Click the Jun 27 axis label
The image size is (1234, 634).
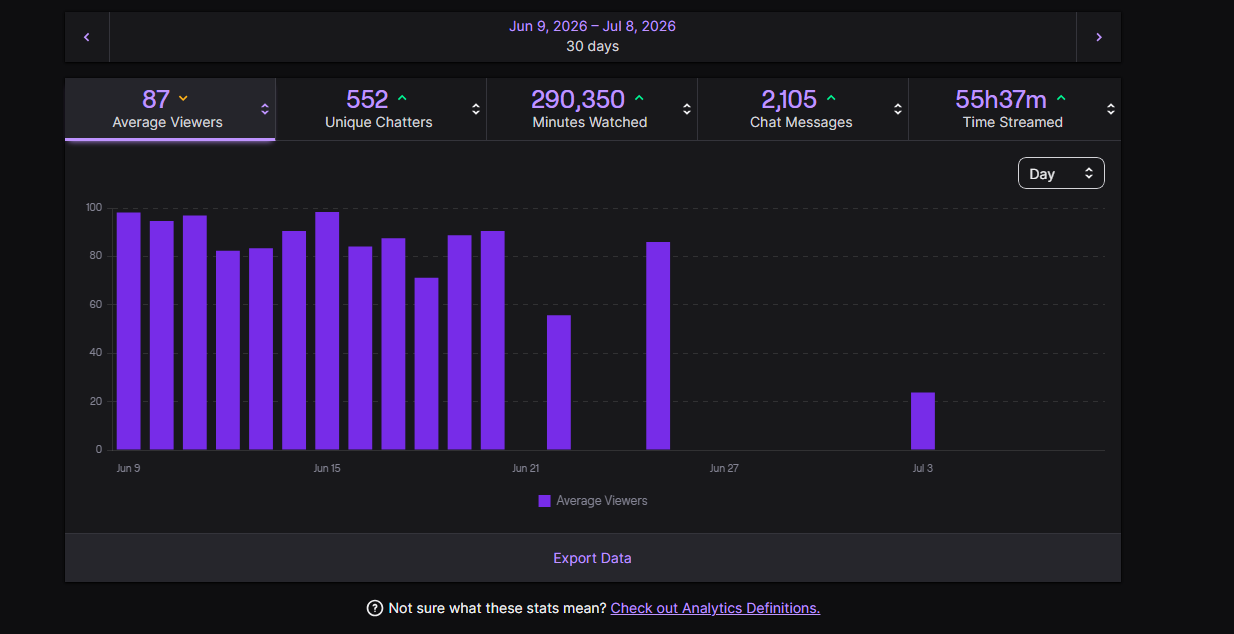(x=724, y=468)
